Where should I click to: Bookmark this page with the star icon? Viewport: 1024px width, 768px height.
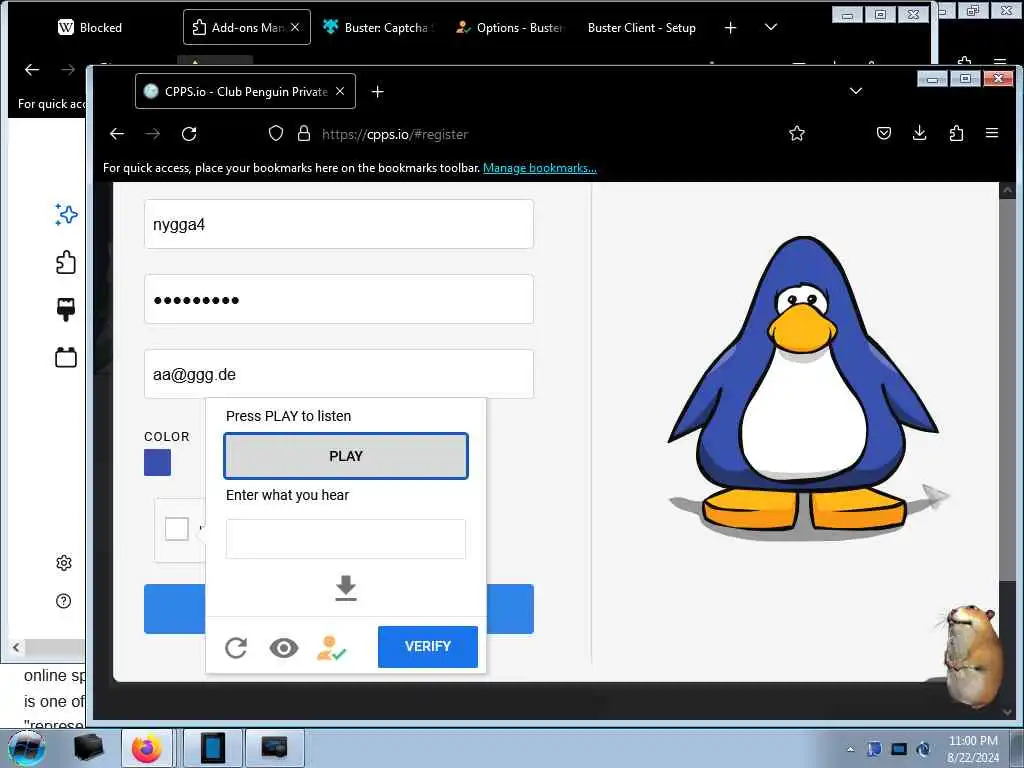click(797, 134)
